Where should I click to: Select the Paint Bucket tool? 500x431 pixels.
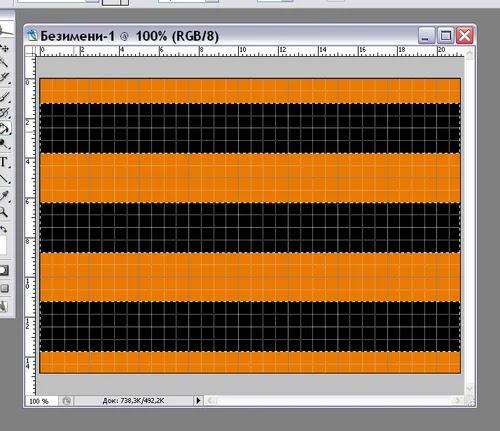pos(5,129)
